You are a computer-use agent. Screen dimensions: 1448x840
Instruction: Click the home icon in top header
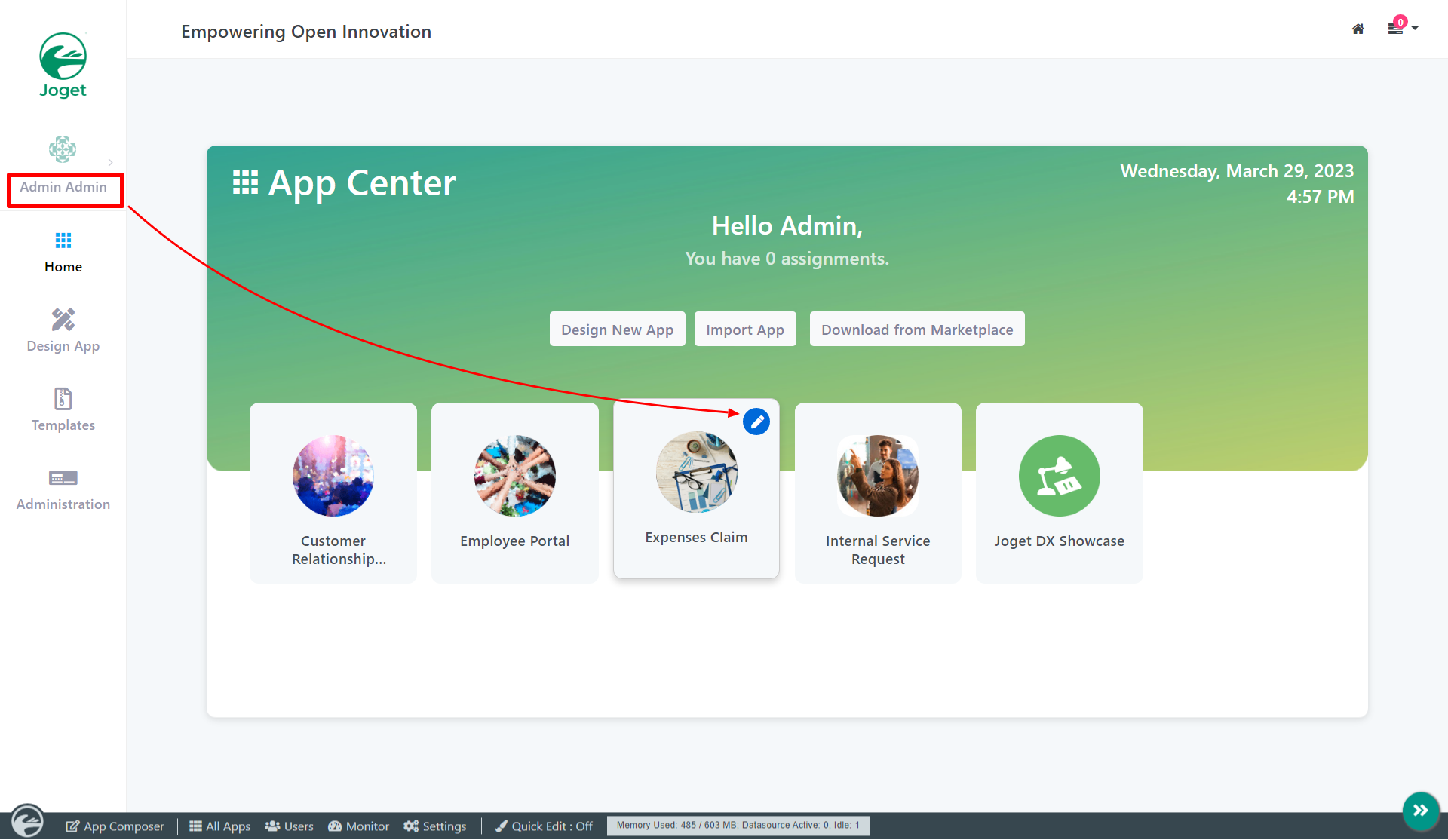coord(1357,29)
